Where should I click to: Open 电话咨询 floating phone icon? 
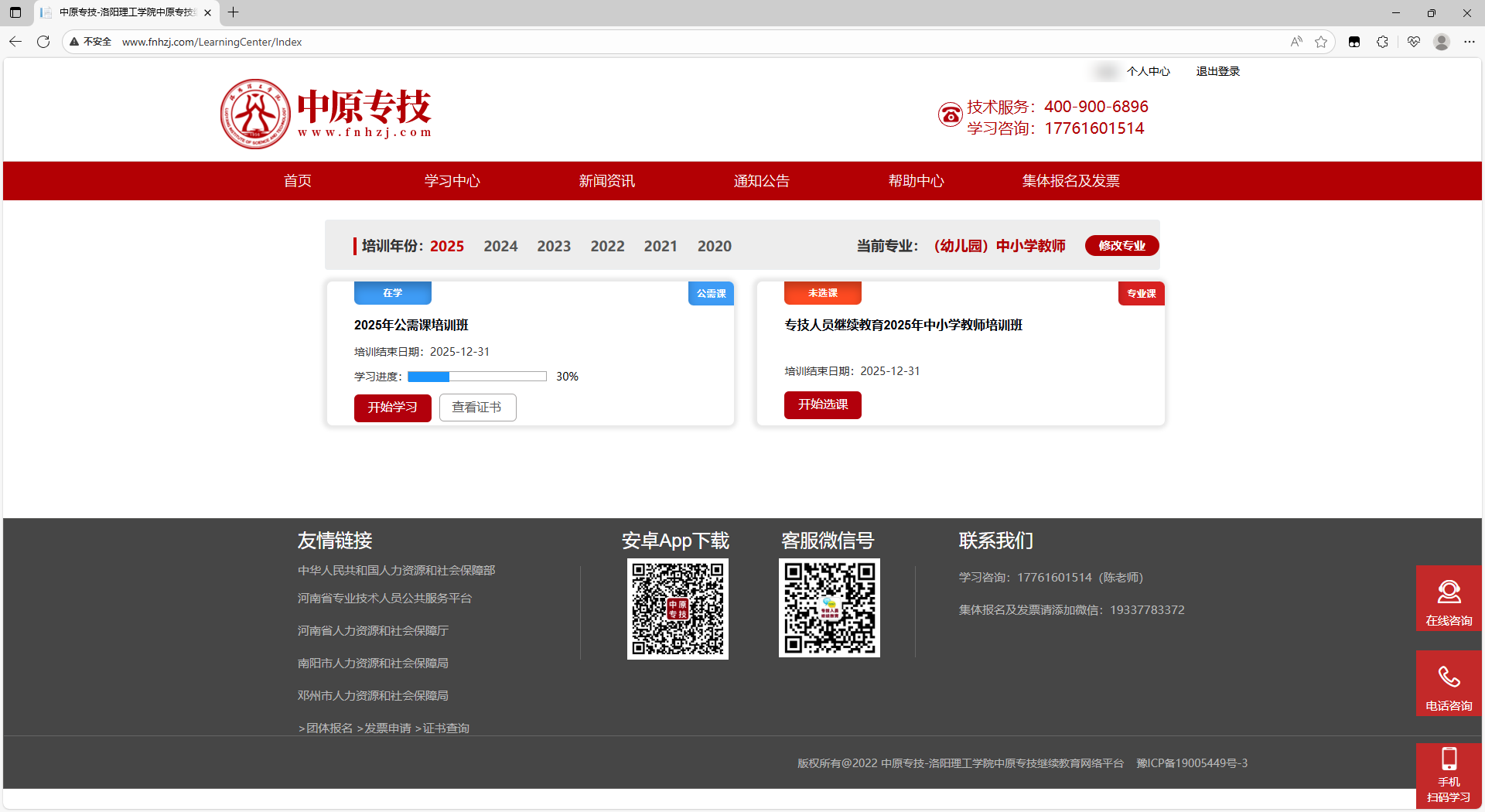click(1449, 684)
